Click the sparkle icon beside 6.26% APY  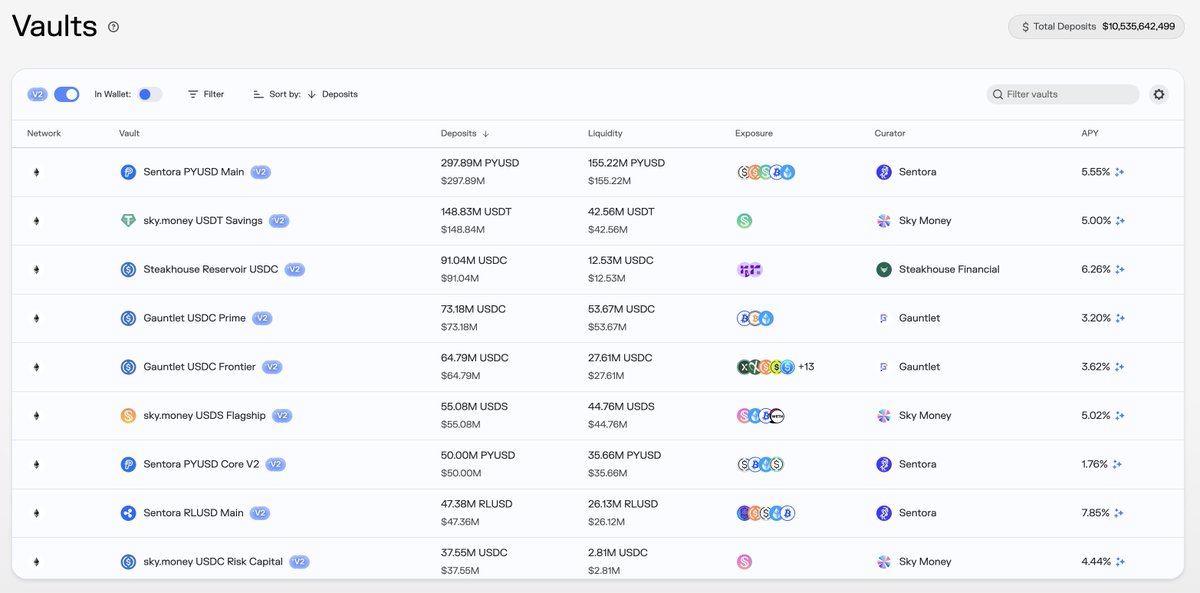(x=1120, y=269)
